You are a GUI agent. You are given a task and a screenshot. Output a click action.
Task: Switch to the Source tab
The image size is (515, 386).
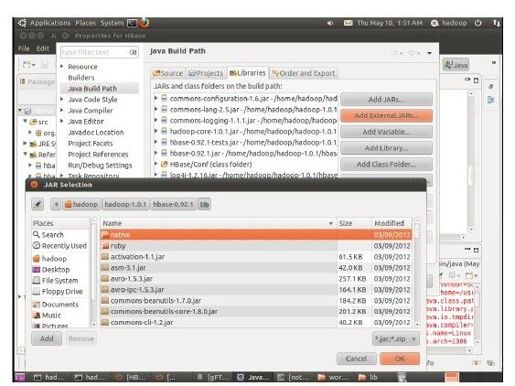tap(168, 73)
